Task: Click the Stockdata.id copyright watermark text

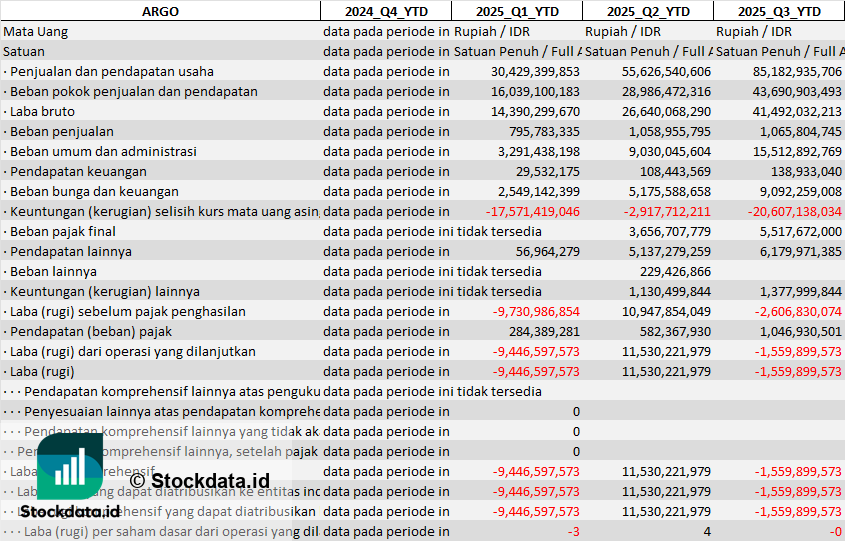Action: tap(200, 481)
